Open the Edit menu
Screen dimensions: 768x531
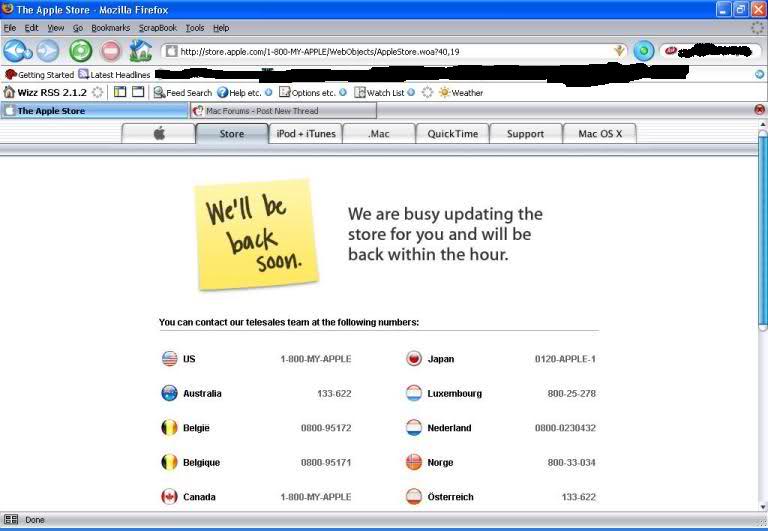point(31,28)
